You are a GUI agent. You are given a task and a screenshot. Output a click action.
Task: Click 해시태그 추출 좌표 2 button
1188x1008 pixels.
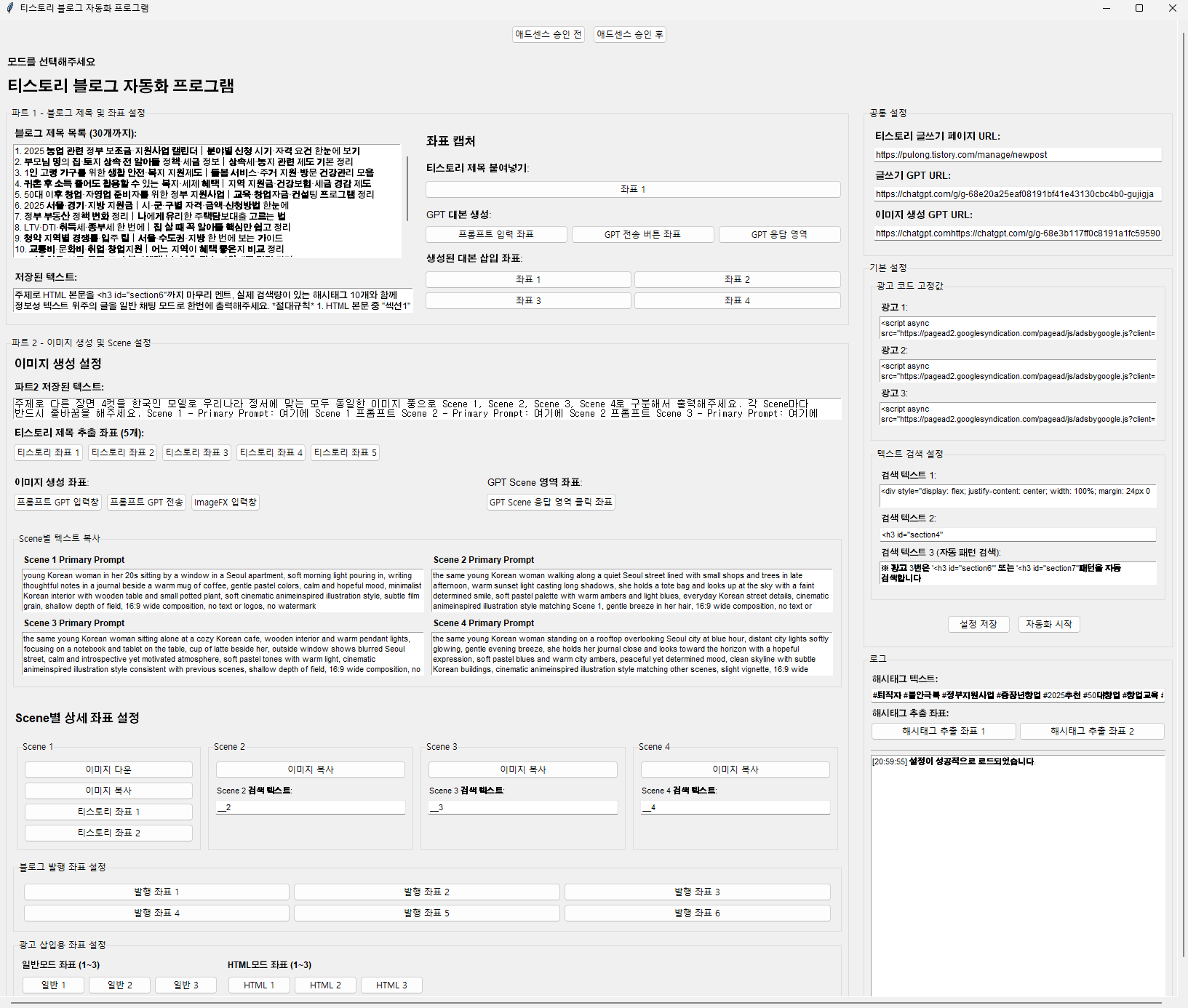[1091, 731]
